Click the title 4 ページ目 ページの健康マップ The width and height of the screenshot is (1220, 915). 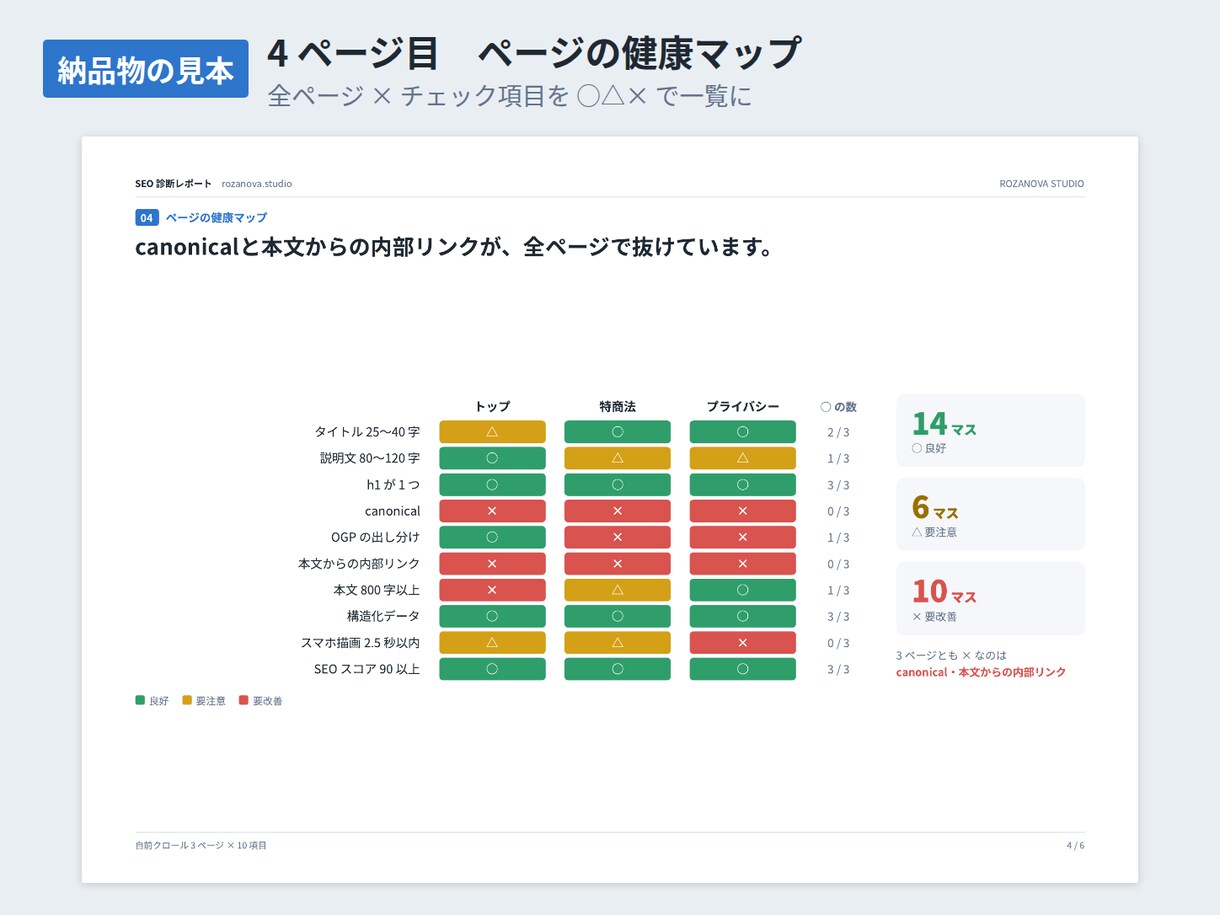(534, 53)
